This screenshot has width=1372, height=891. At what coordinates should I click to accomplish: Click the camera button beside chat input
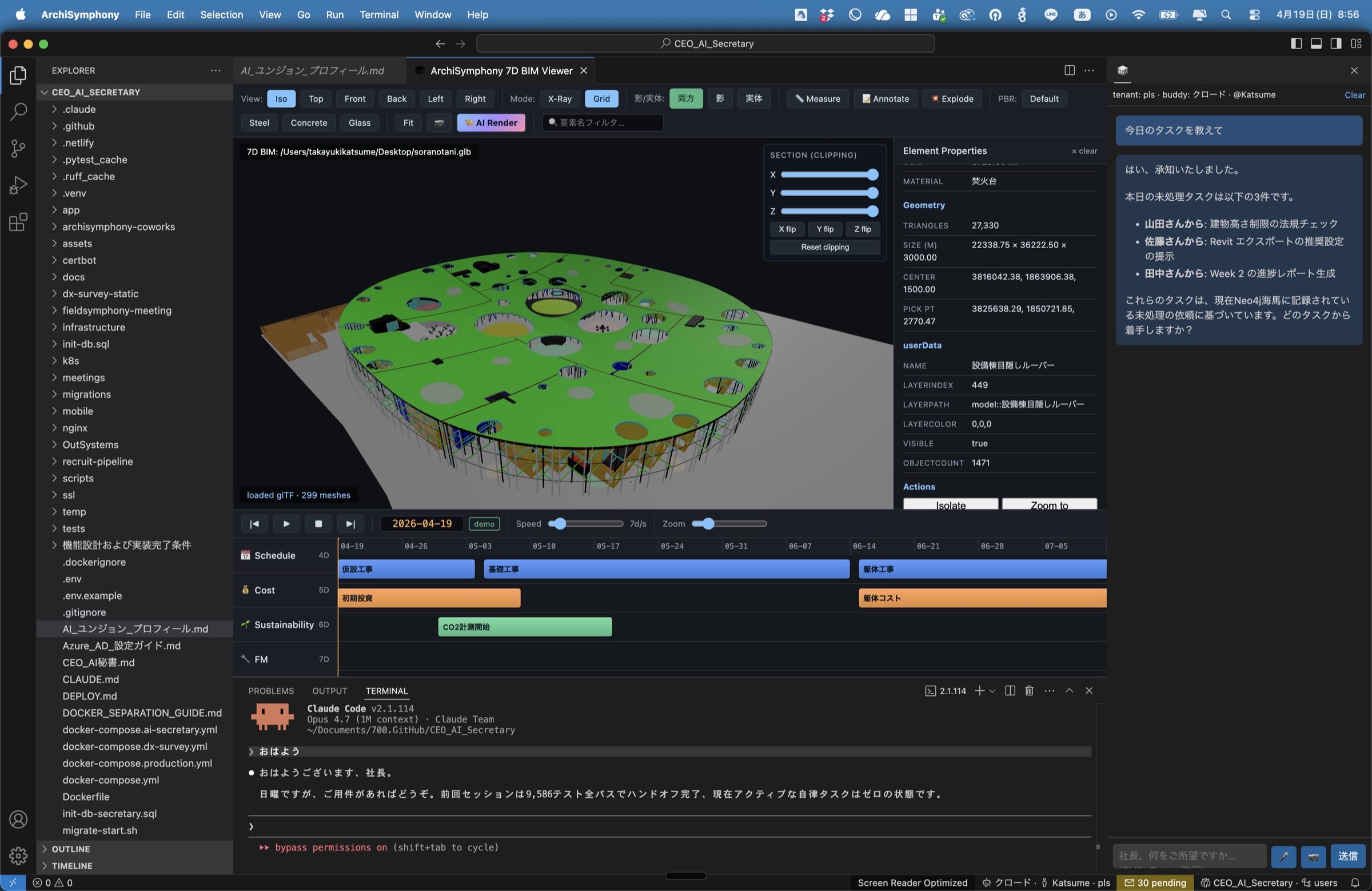click(1313, 856)
